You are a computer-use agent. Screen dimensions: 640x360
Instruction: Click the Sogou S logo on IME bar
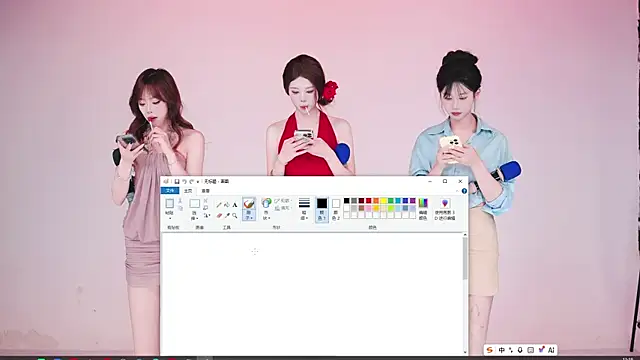(490, 350)
